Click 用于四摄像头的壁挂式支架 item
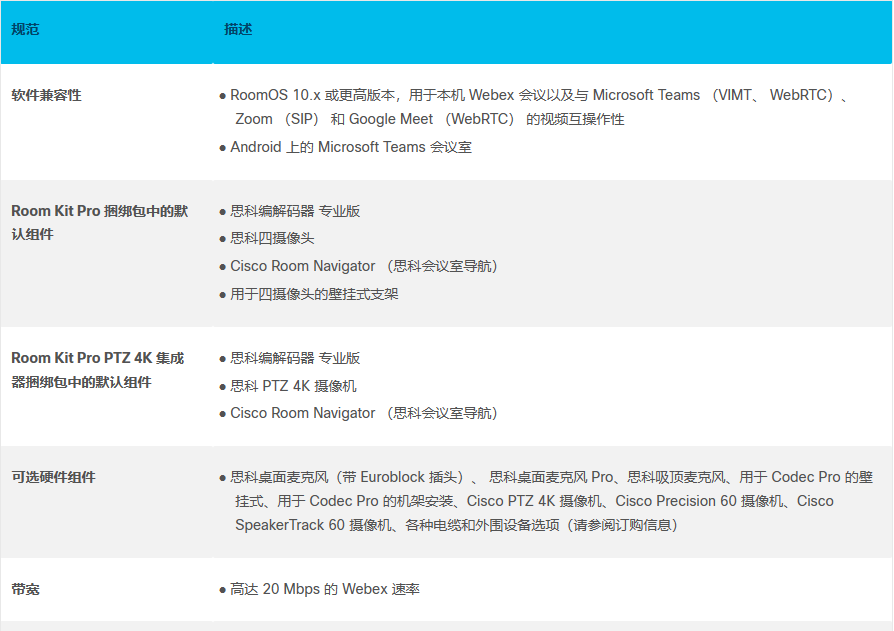Viewport: 894px width, 631px height. click(x=314, y=294)
